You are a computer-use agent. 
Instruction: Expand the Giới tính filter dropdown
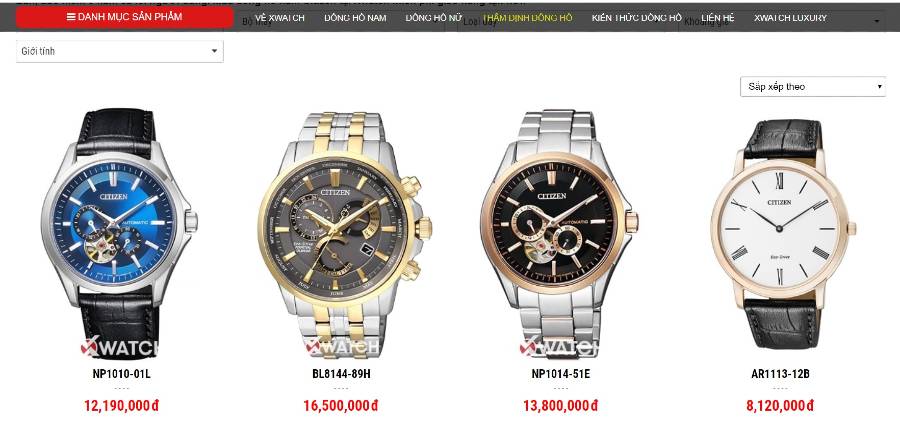(x=119, y=51)
